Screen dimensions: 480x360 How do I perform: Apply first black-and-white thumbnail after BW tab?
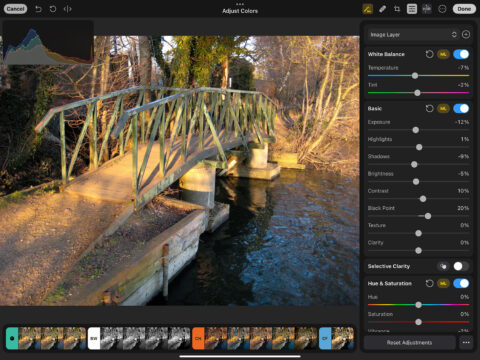tap(112, 338)
